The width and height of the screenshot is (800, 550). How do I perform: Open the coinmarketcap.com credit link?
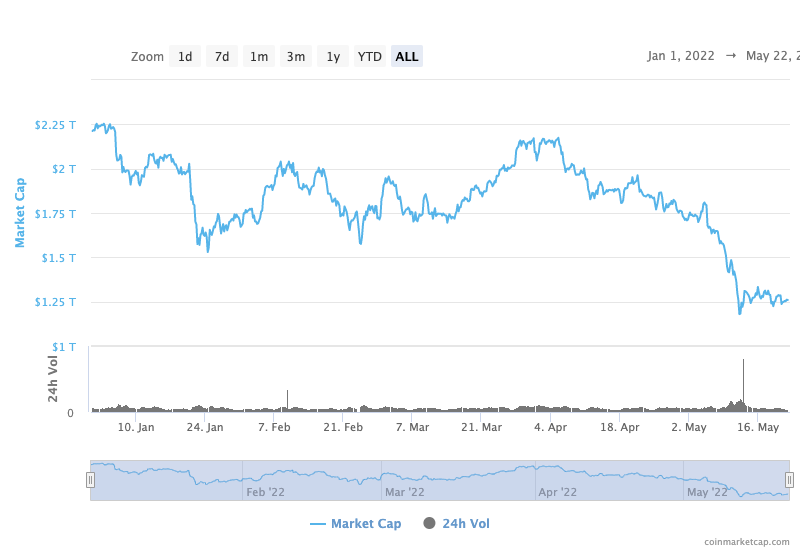point(746,541)
